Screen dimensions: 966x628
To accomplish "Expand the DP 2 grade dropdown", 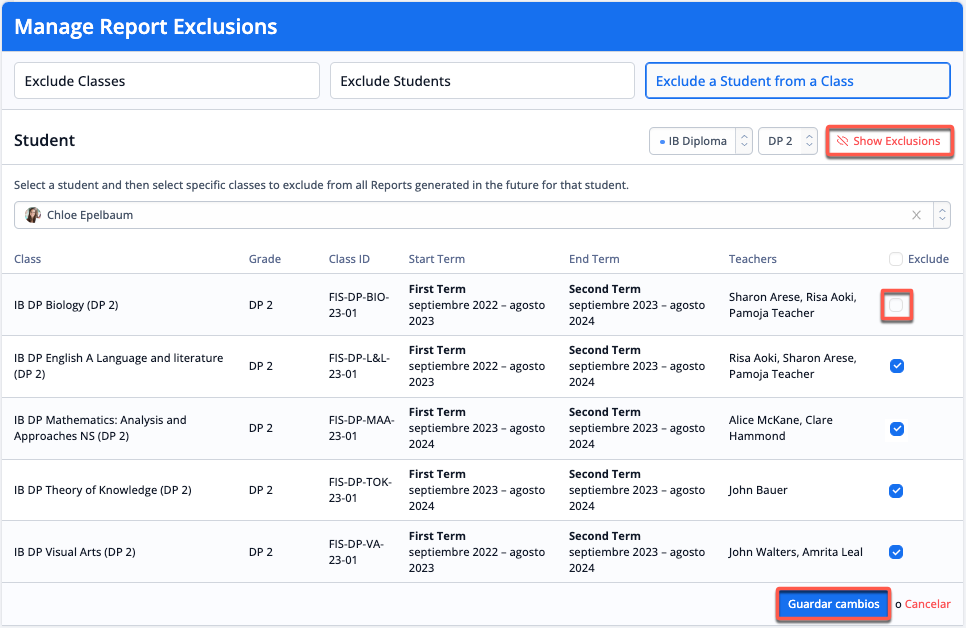I will [x=788, y=141].
